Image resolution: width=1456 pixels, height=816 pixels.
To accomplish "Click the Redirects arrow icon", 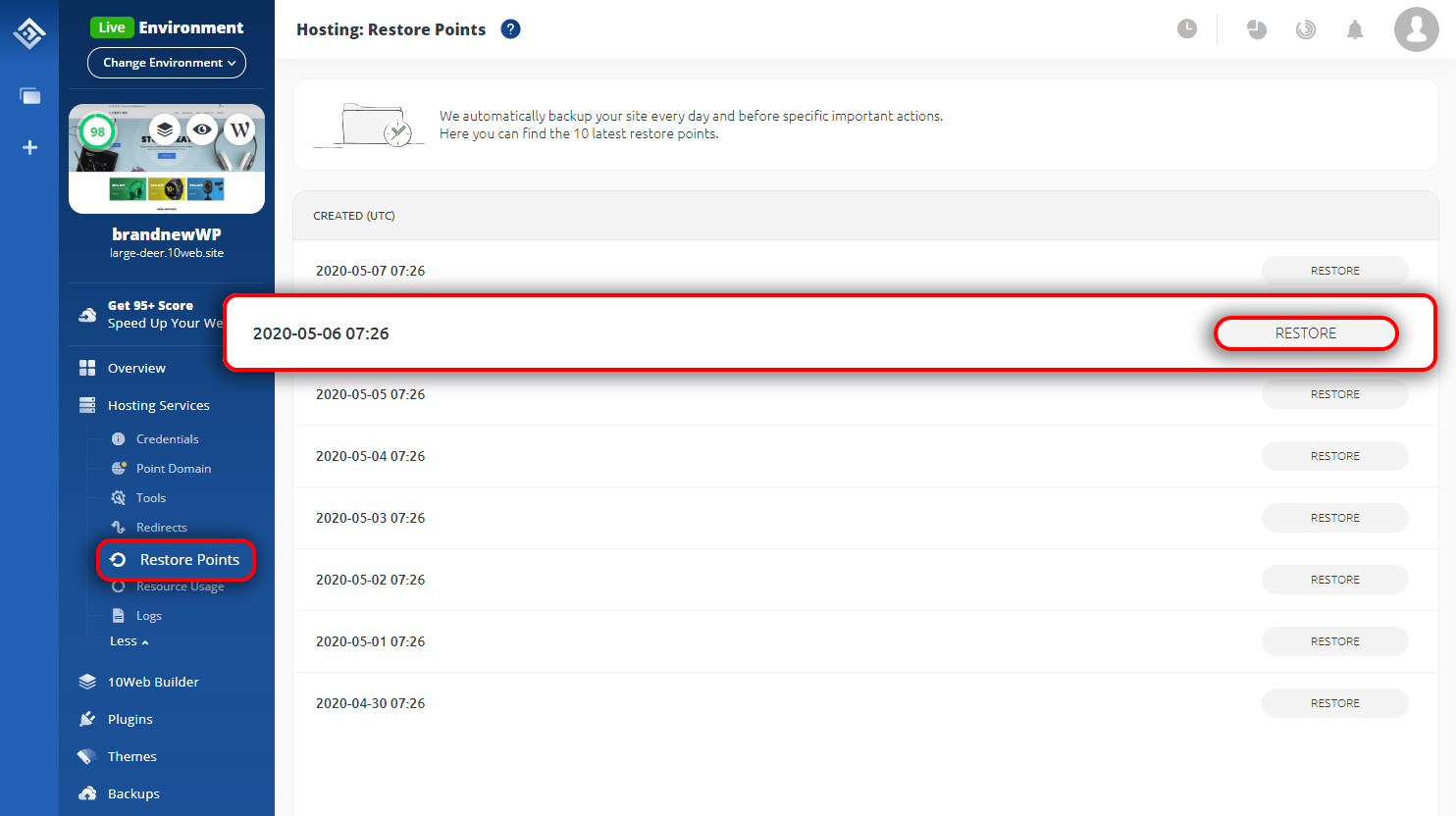I will pyautogui.click(x=119, y=528).
